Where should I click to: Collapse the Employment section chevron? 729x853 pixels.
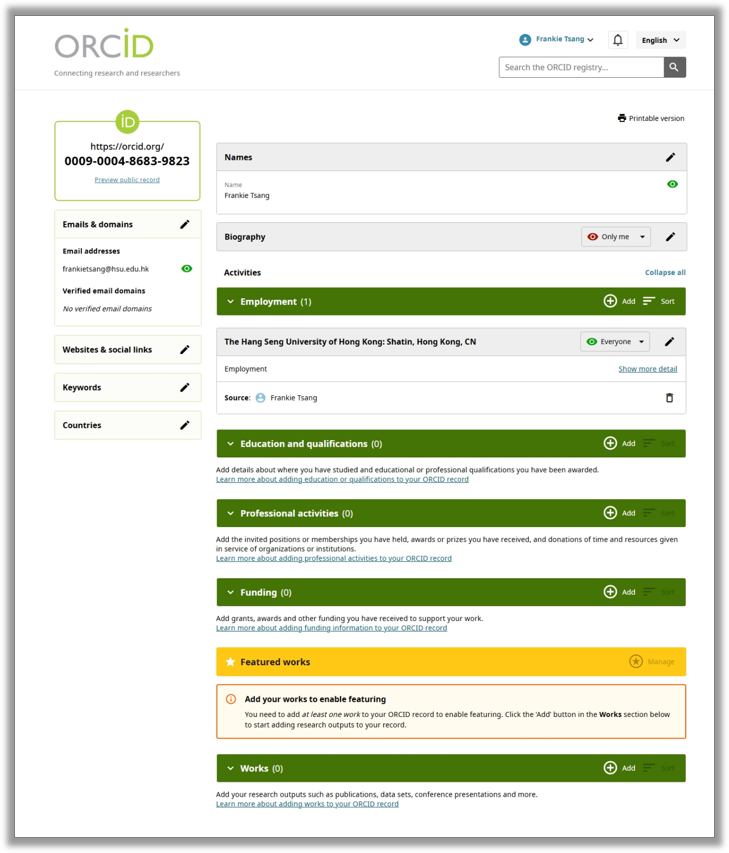pyautogui.click(x=230, y=301)
